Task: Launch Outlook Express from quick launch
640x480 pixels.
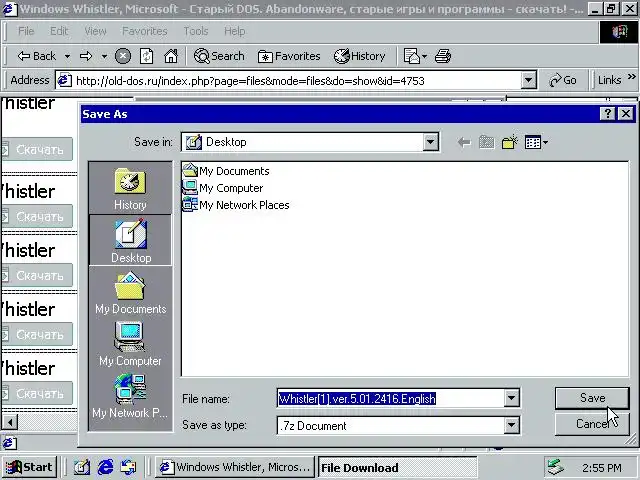Action: click(x=129, y=467)
